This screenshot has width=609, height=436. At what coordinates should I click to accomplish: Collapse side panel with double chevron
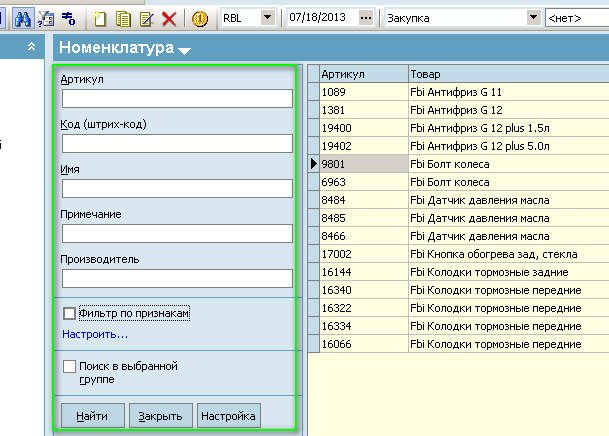31,47
